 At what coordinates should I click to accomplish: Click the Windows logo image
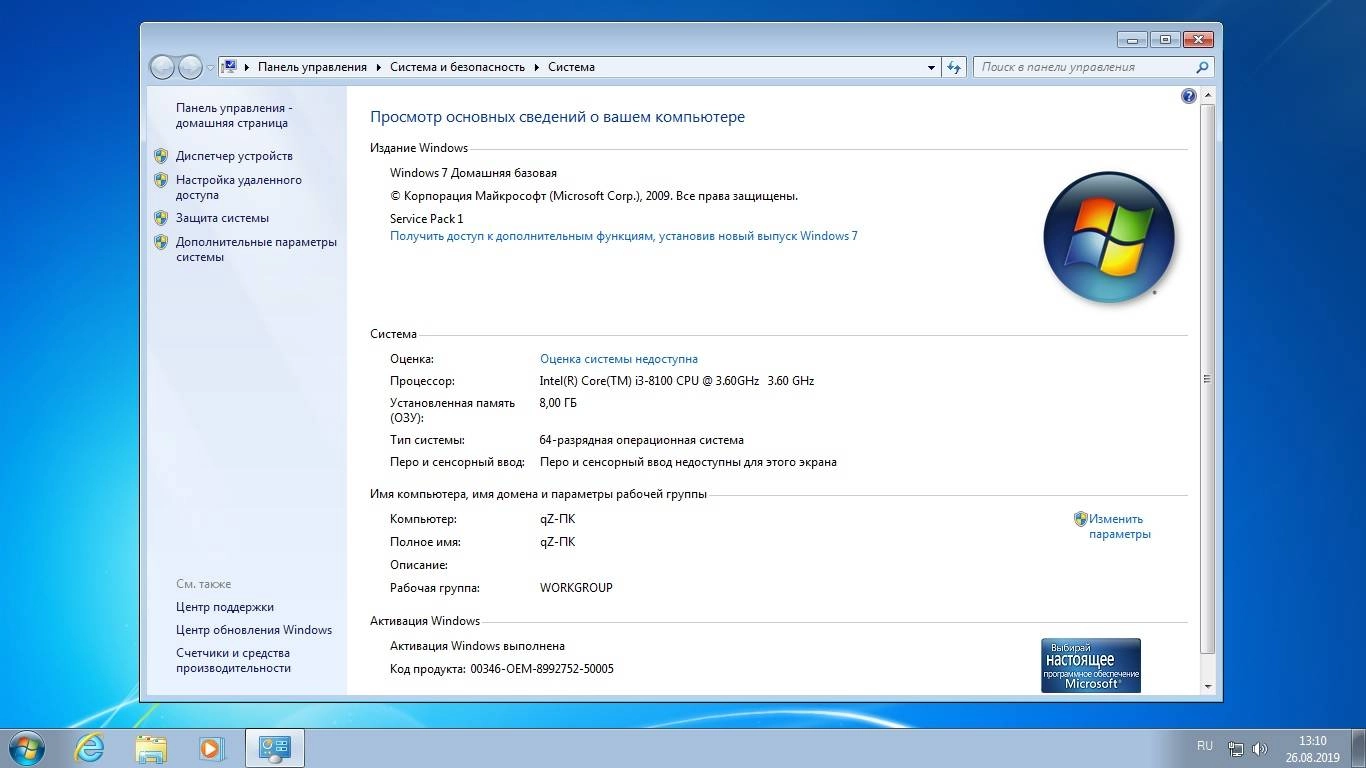(1109, 237)
